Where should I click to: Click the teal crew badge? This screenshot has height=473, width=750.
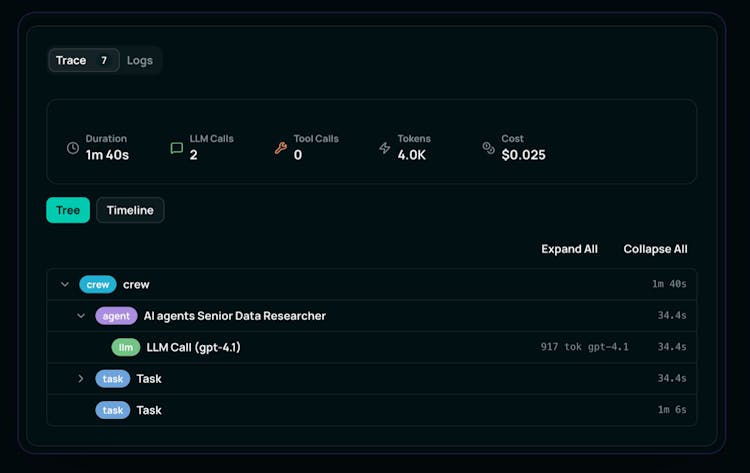(x=98, y=284)
